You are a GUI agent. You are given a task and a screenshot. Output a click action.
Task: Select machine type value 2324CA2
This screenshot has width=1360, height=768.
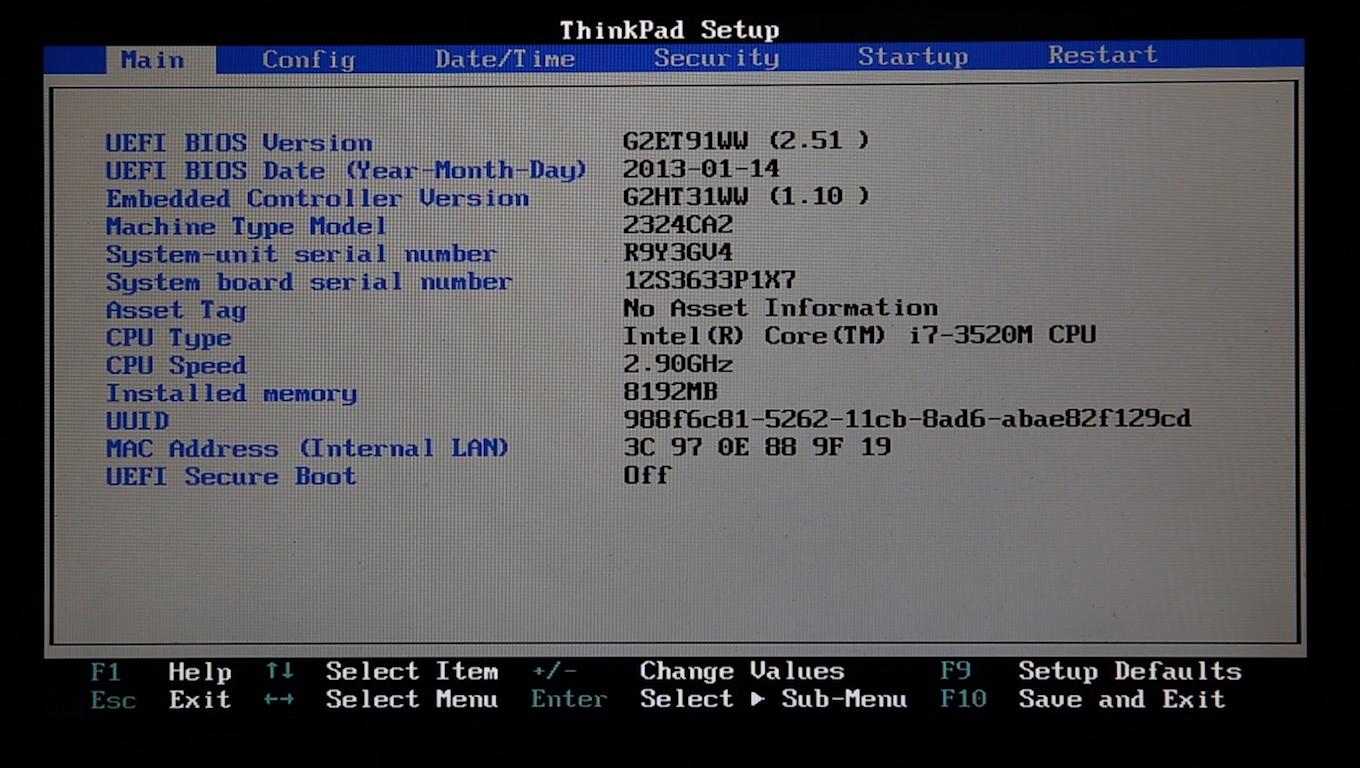678,224
